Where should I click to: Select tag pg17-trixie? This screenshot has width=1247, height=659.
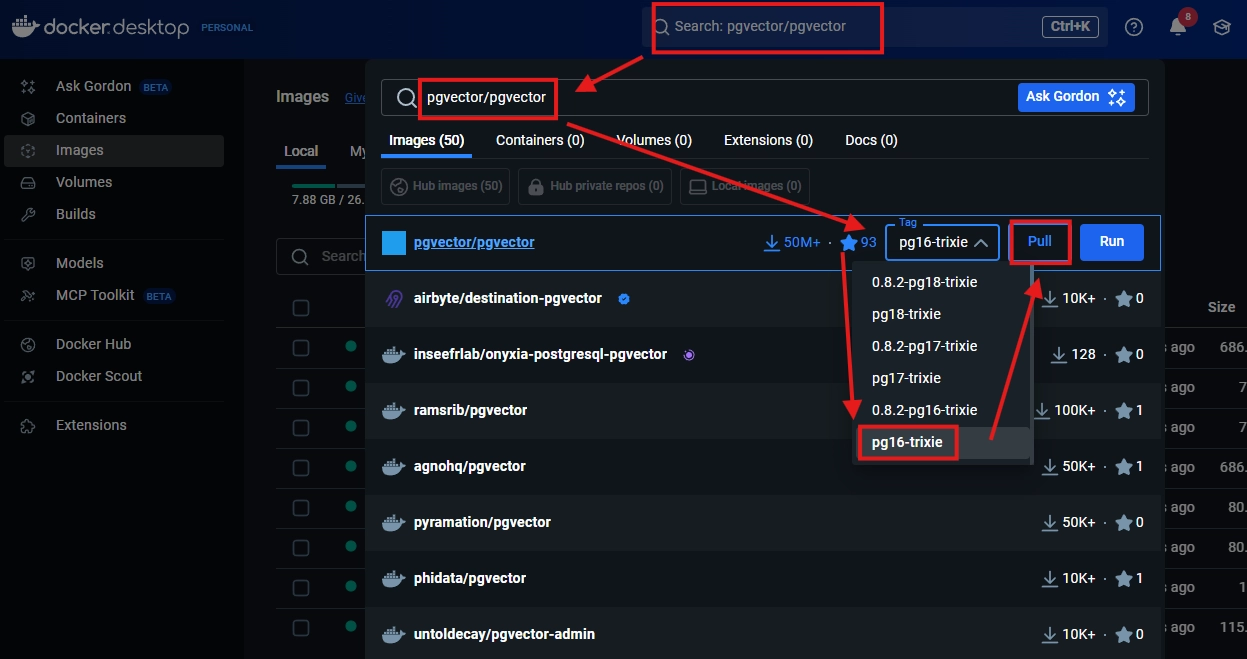[x=941, y=378]
